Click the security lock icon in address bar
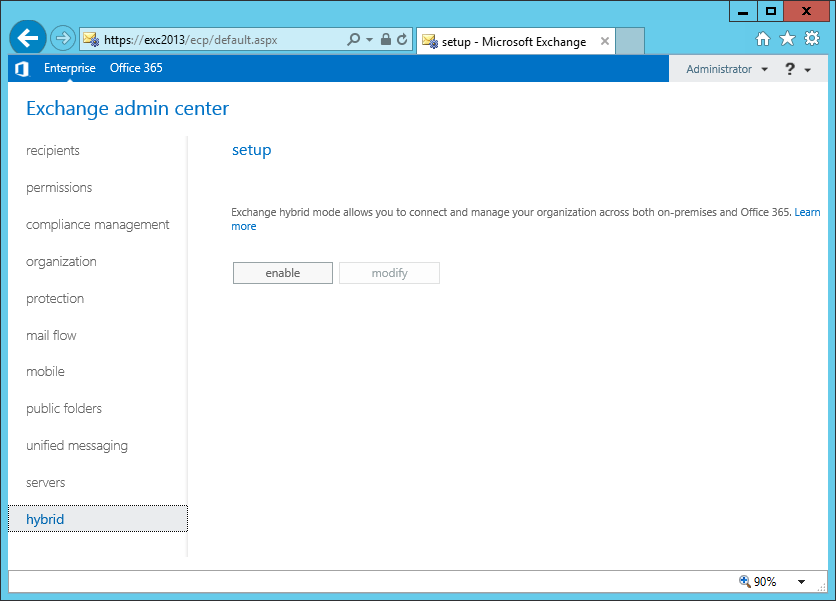 (x=385, y=39)
